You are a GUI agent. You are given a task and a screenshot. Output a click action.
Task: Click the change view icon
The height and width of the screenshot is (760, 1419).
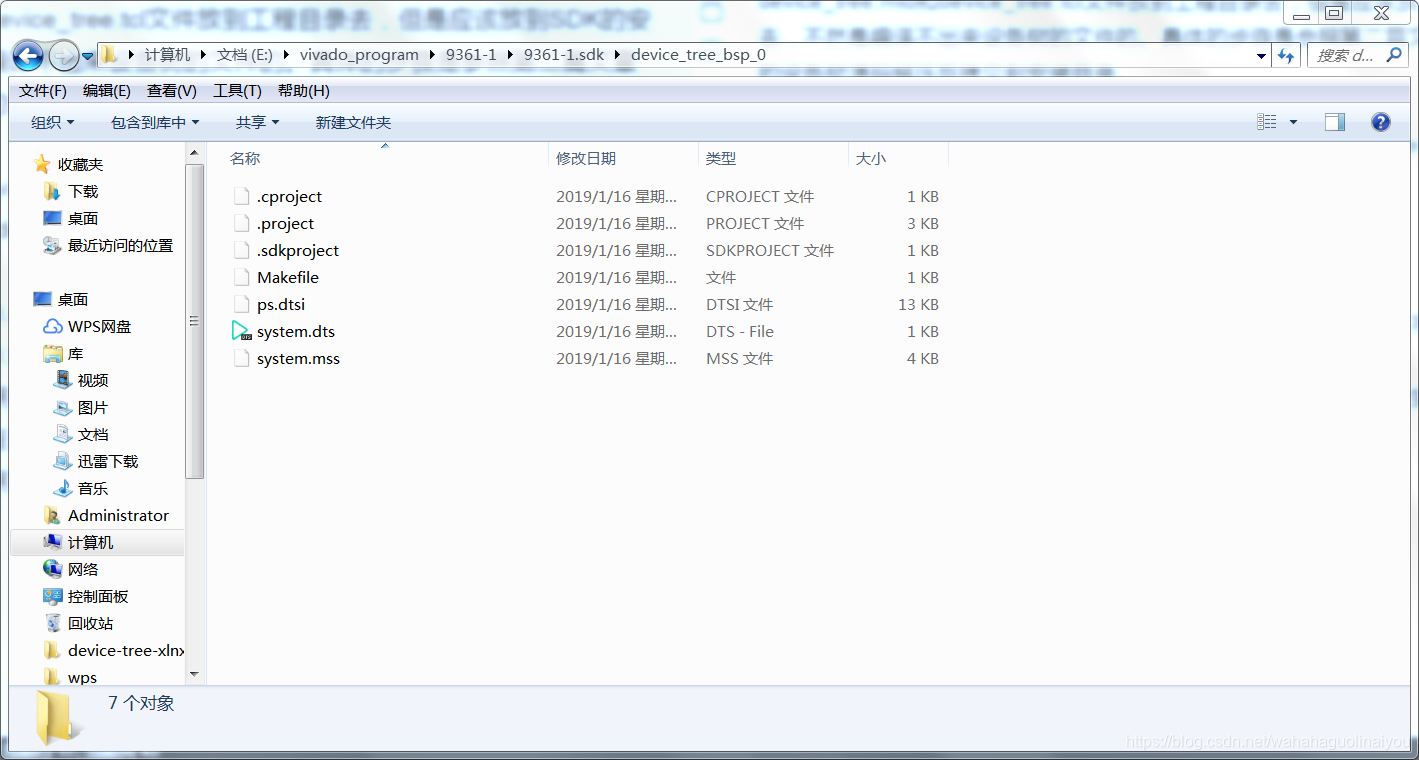[1267, 122]
